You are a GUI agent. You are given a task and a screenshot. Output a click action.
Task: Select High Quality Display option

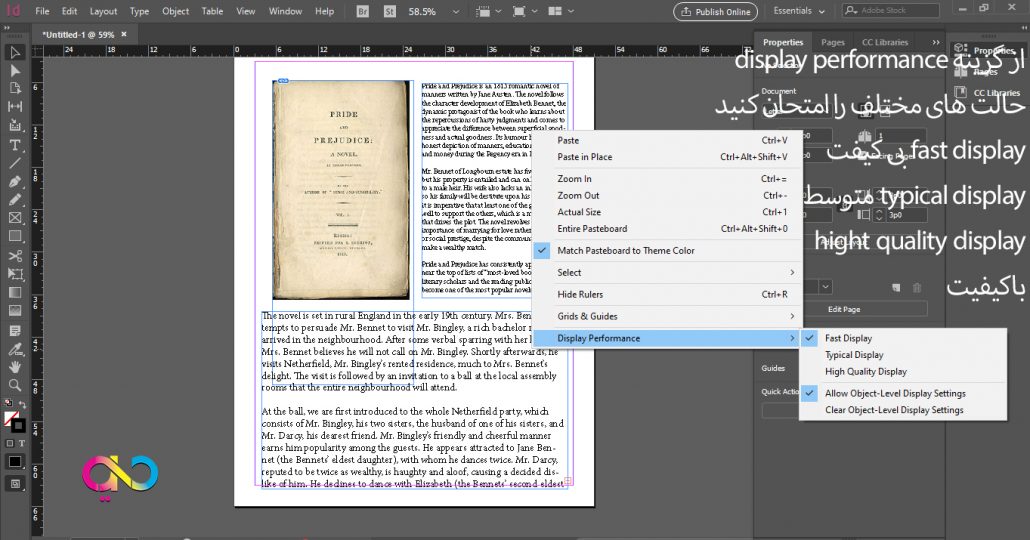pyautogui.click(x=866, y=371)
